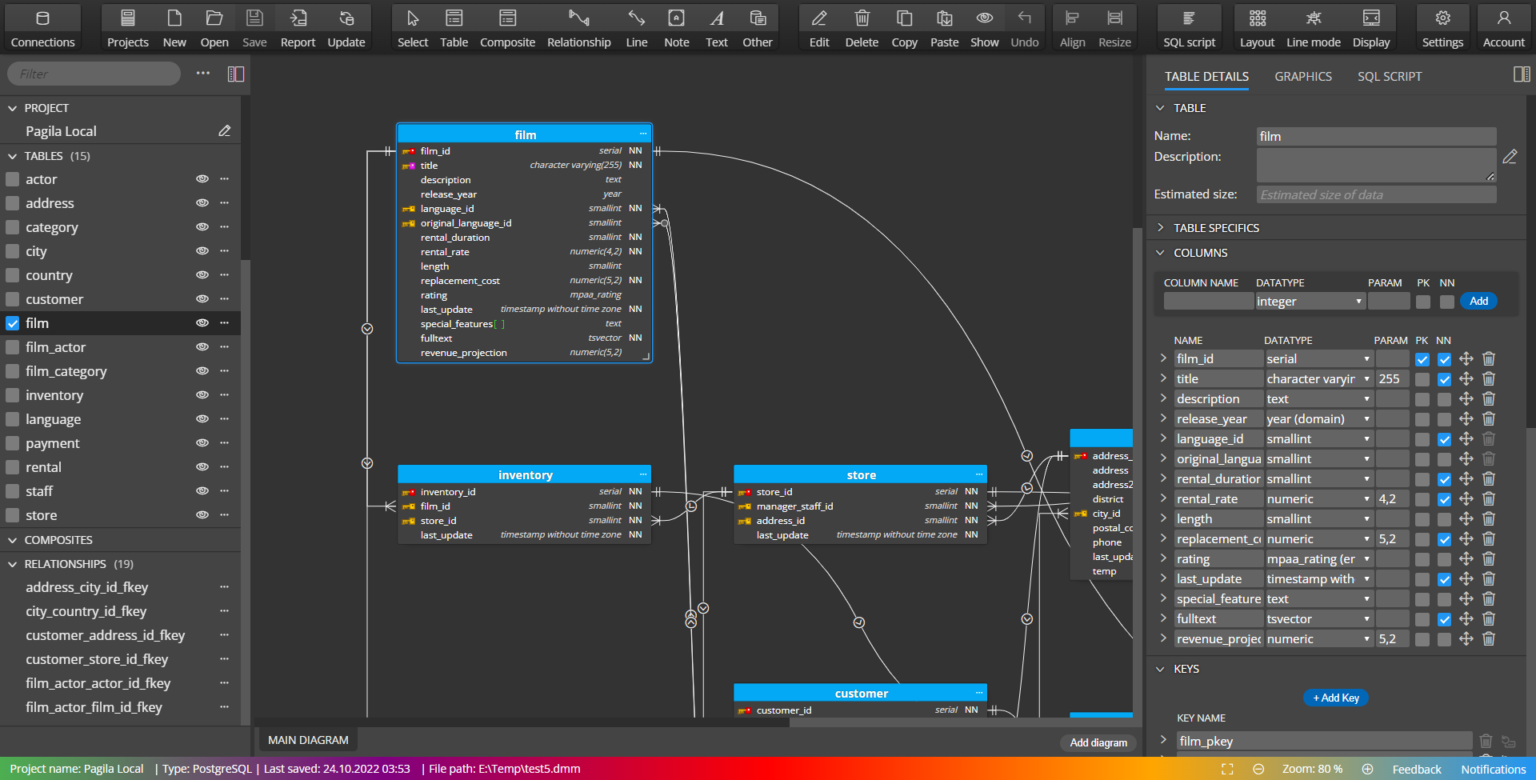Viewport: 1536px width, 780px height.
Task: Toggle visibility of the actor table
Action: 202,179
